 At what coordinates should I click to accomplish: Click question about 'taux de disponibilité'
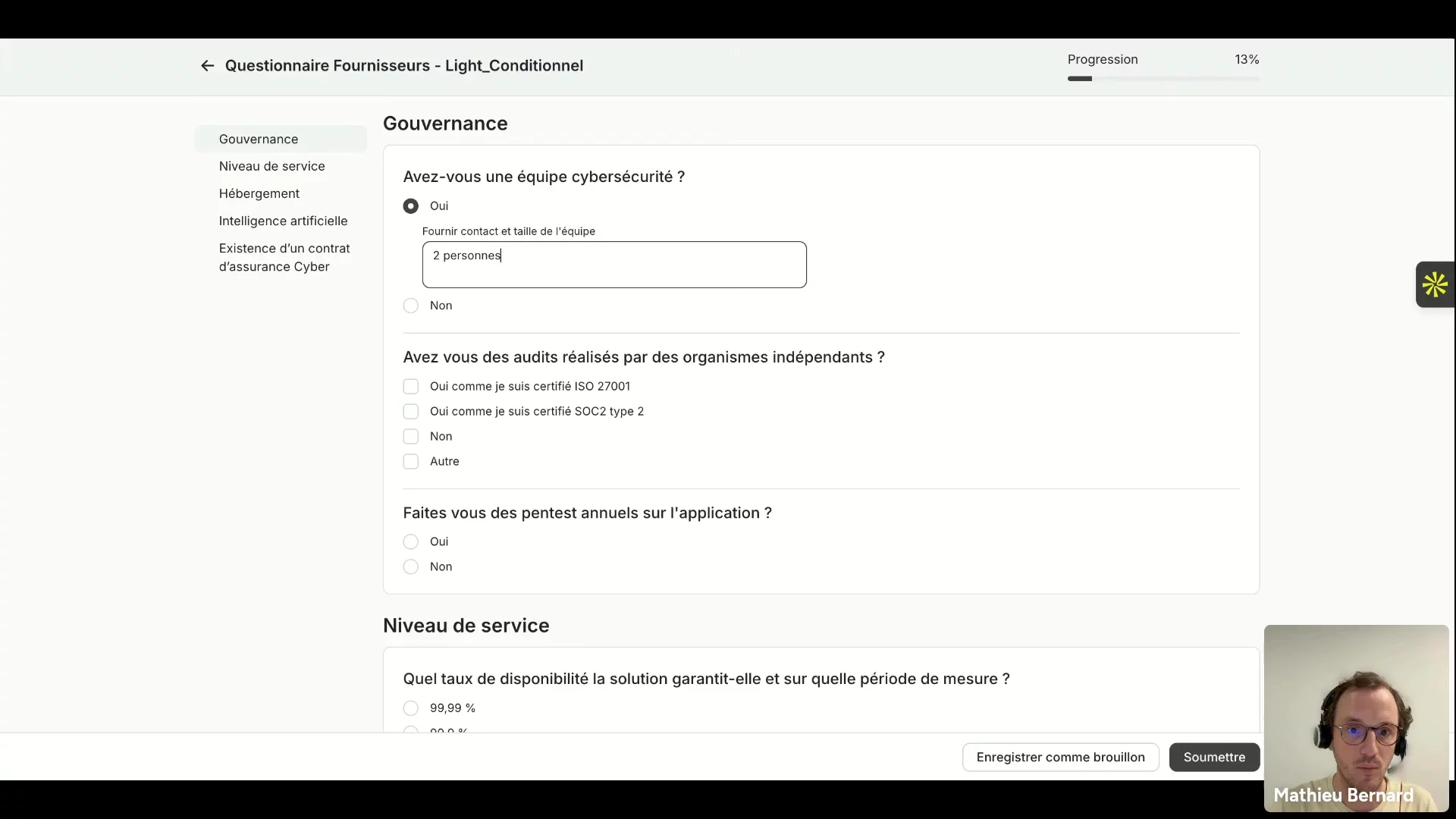pyautogui.click(x=706, y=679)
